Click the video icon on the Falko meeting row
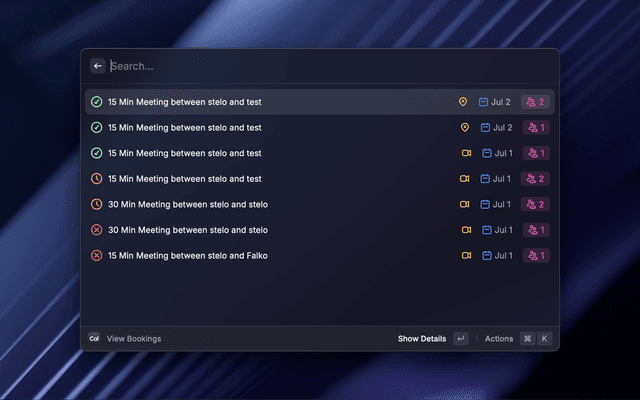 (x=466, y=256)
